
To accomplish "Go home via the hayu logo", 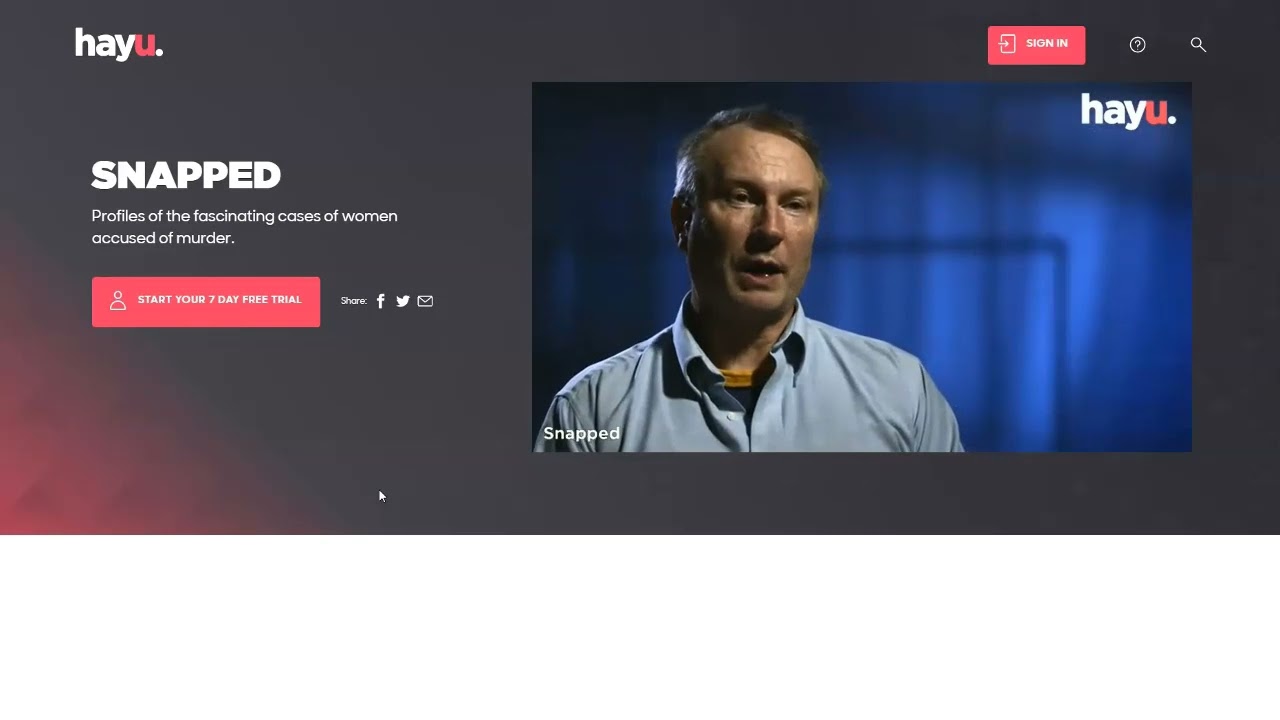I will pos(119,44).
